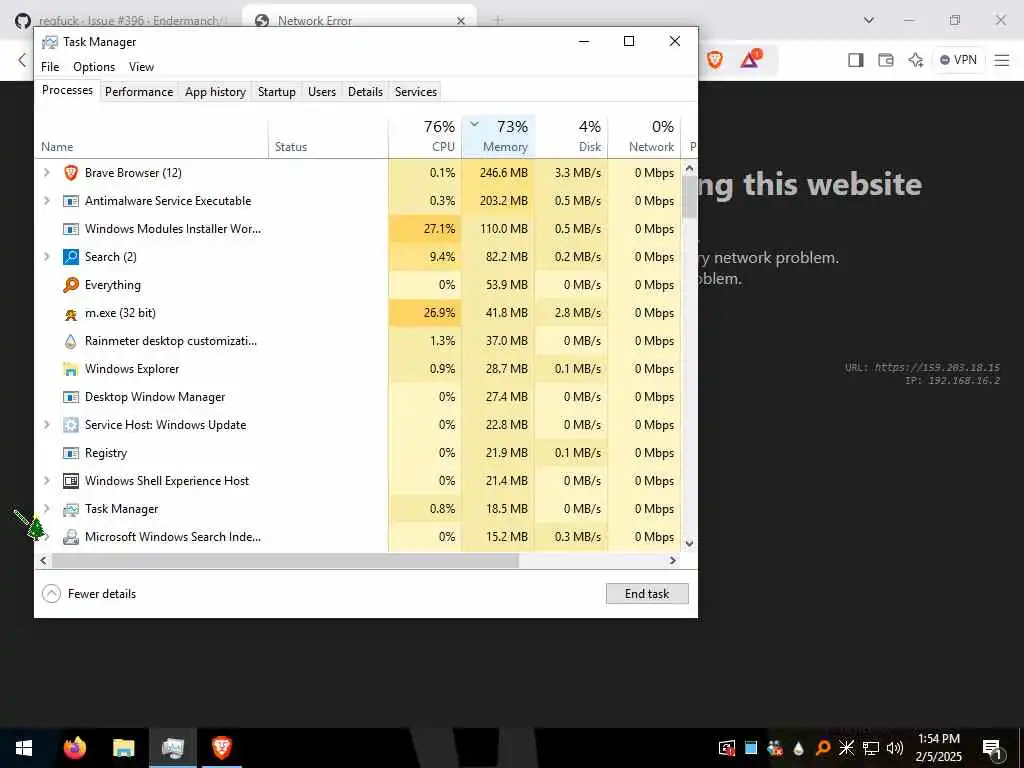
Task: Select the 27.1% CPU cell
Action: 425,229
